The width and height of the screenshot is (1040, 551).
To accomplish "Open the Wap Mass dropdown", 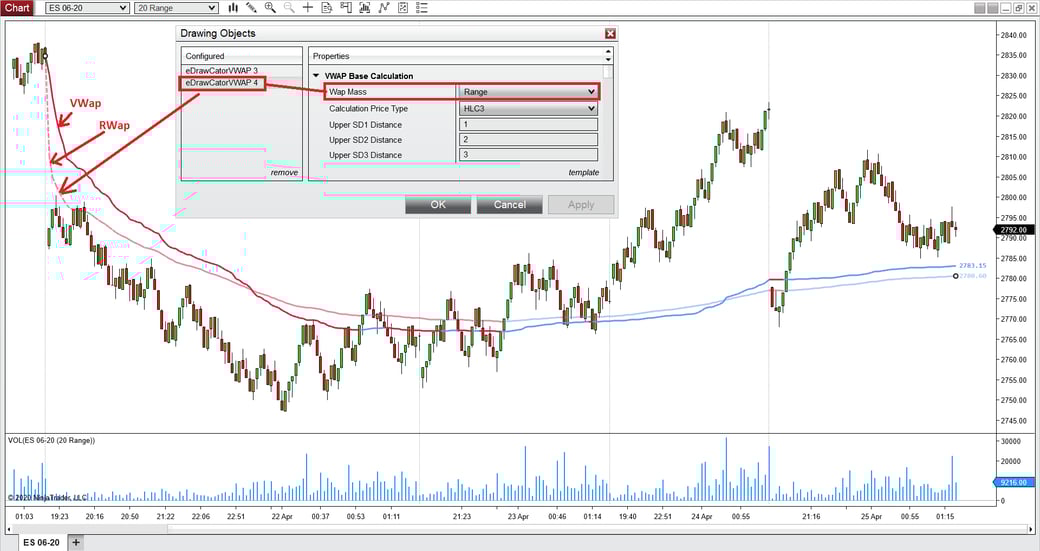I will [528, 92].
